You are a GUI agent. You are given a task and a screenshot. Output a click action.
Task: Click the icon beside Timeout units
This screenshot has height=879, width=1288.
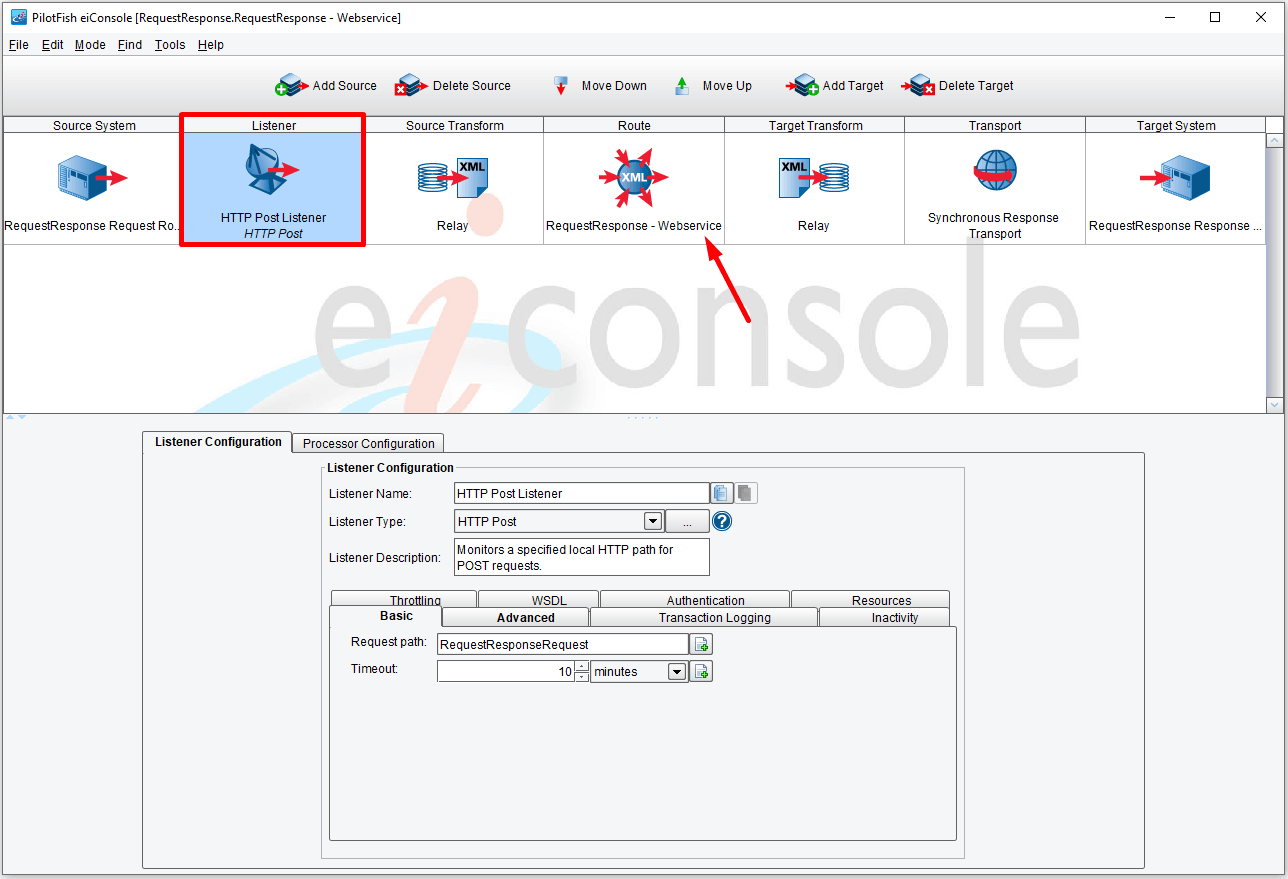pyautogui.click(x=702, y=672)
